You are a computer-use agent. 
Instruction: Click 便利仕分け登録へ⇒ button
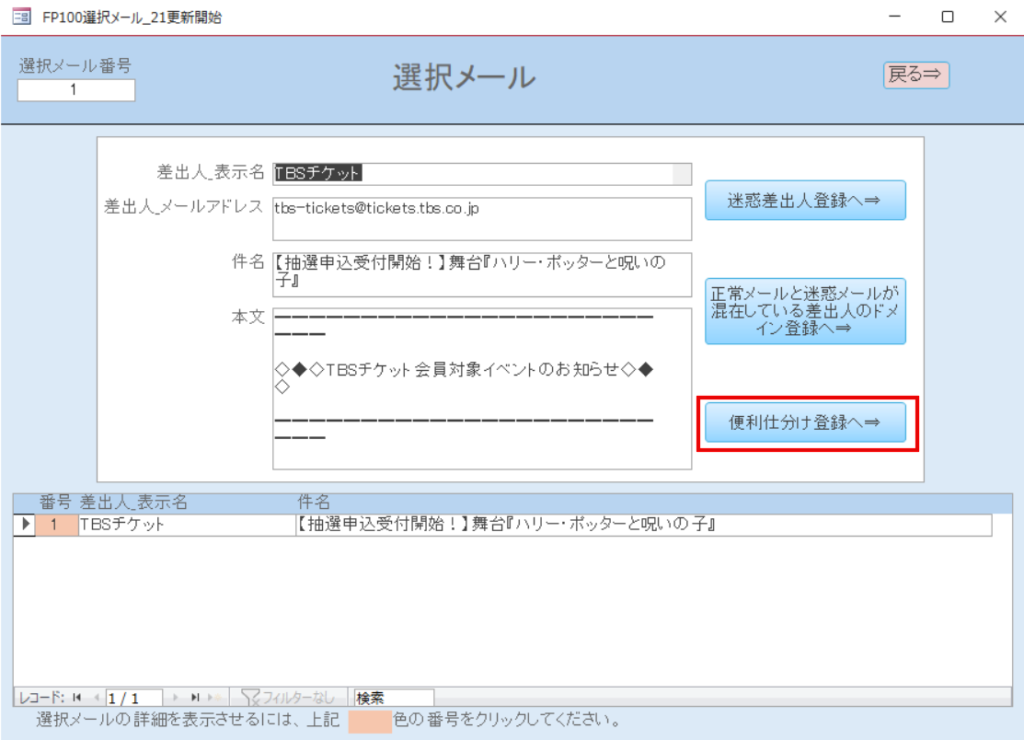click(805, 422)
